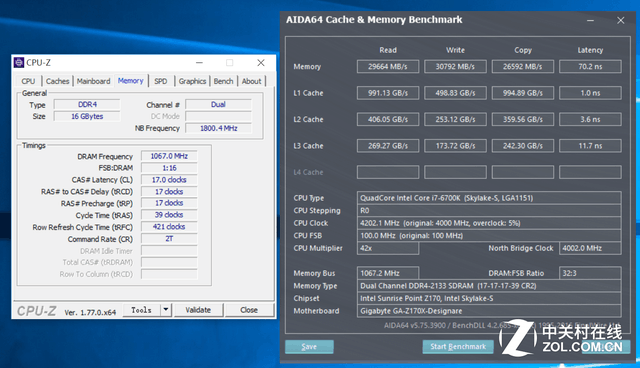Click the DRAM Frequency 1067.0 MHz value

169,156
